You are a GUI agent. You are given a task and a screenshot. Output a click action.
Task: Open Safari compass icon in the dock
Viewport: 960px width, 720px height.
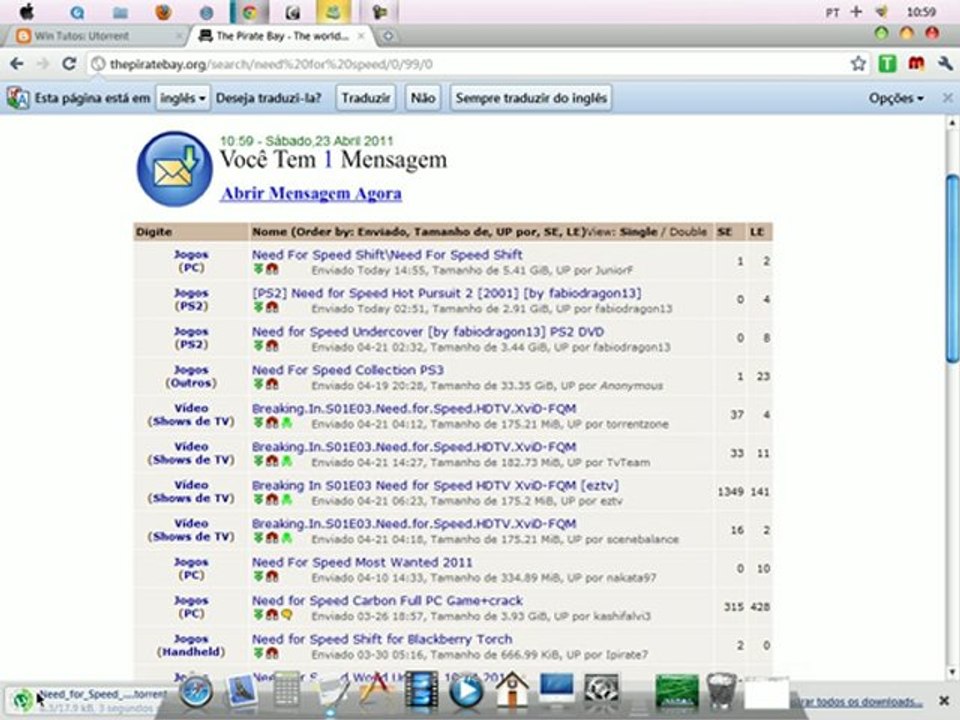tap(196, 693)
